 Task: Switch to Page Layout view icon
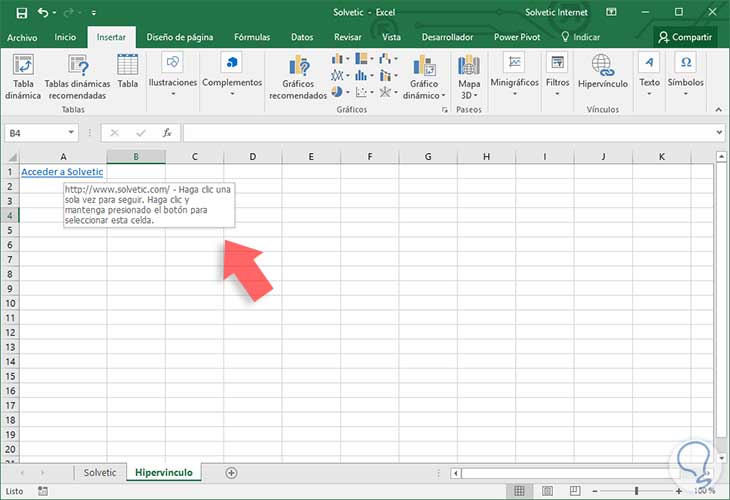tap(548, 491)
